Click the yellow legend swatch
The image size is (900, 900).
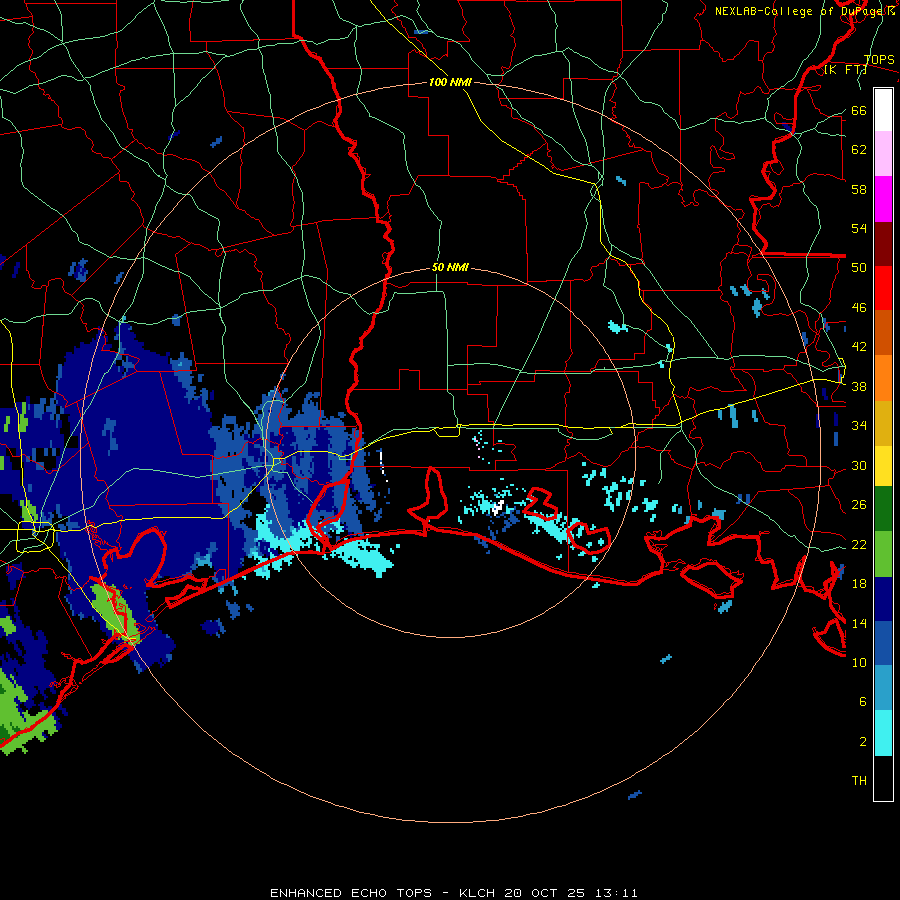click(883, 466)
